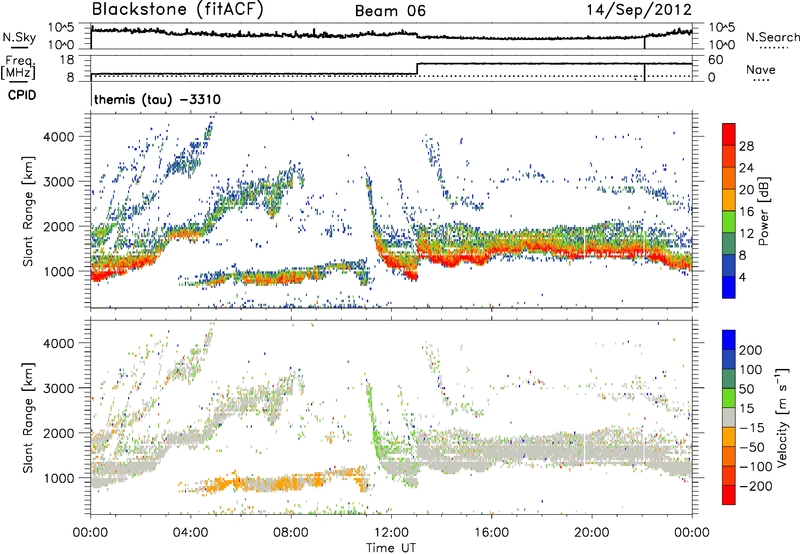Click 'Slant Range [km]' label of velocity panel
The width and height of the screenshot is (800, 554).
pyautogui.click(x=29, y=418)
